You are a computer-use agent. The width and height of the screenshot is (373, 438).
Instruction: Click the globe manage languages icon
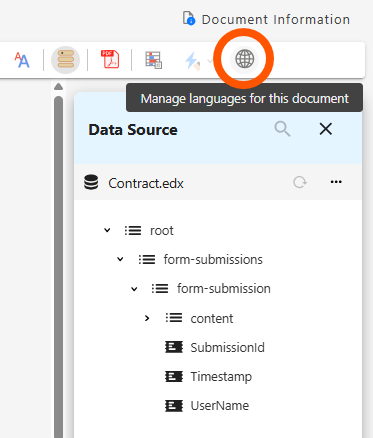(x=245, y=59)
